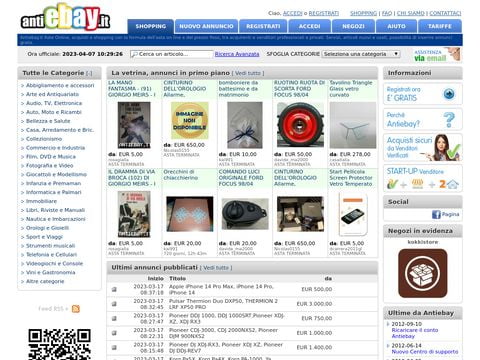Open Apple iPhone 14 Pro Max listing title
Viewport: 480px width, 360px height.
tap(221, 289)
